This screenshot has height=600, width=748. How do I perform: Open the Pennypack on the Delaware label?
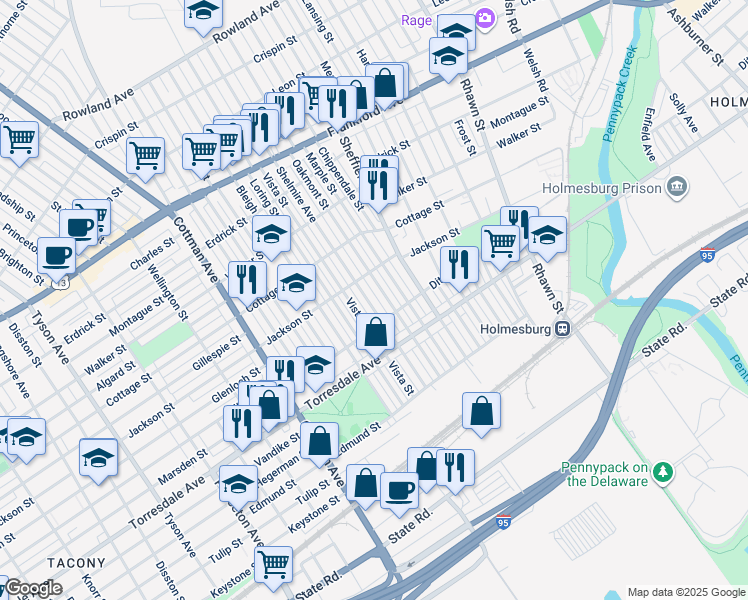(x=605, y=474)
